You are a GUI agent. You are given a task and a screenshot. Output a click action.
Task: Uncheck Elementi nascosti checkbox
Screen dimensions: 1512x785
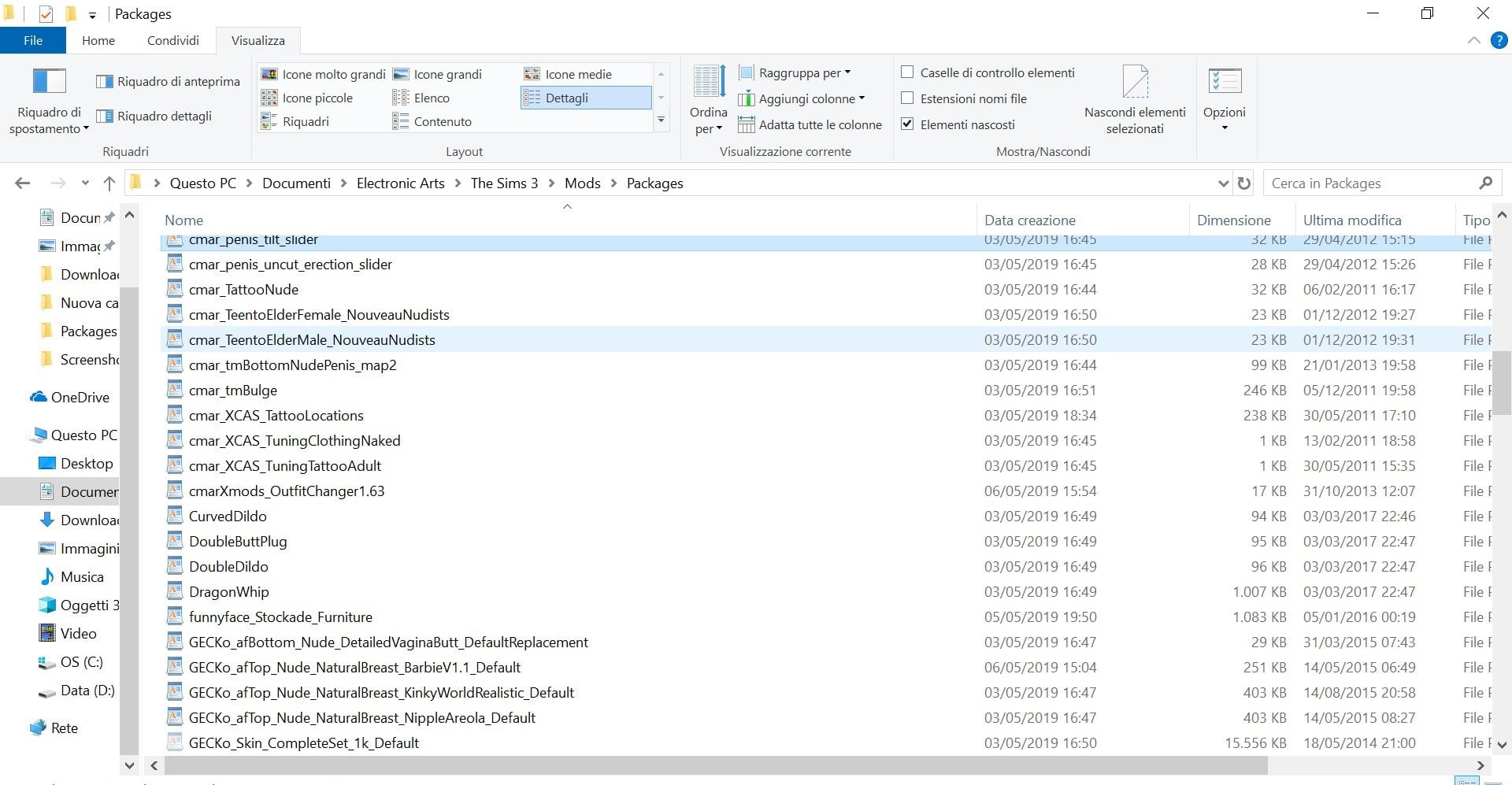tap(907, 124)
